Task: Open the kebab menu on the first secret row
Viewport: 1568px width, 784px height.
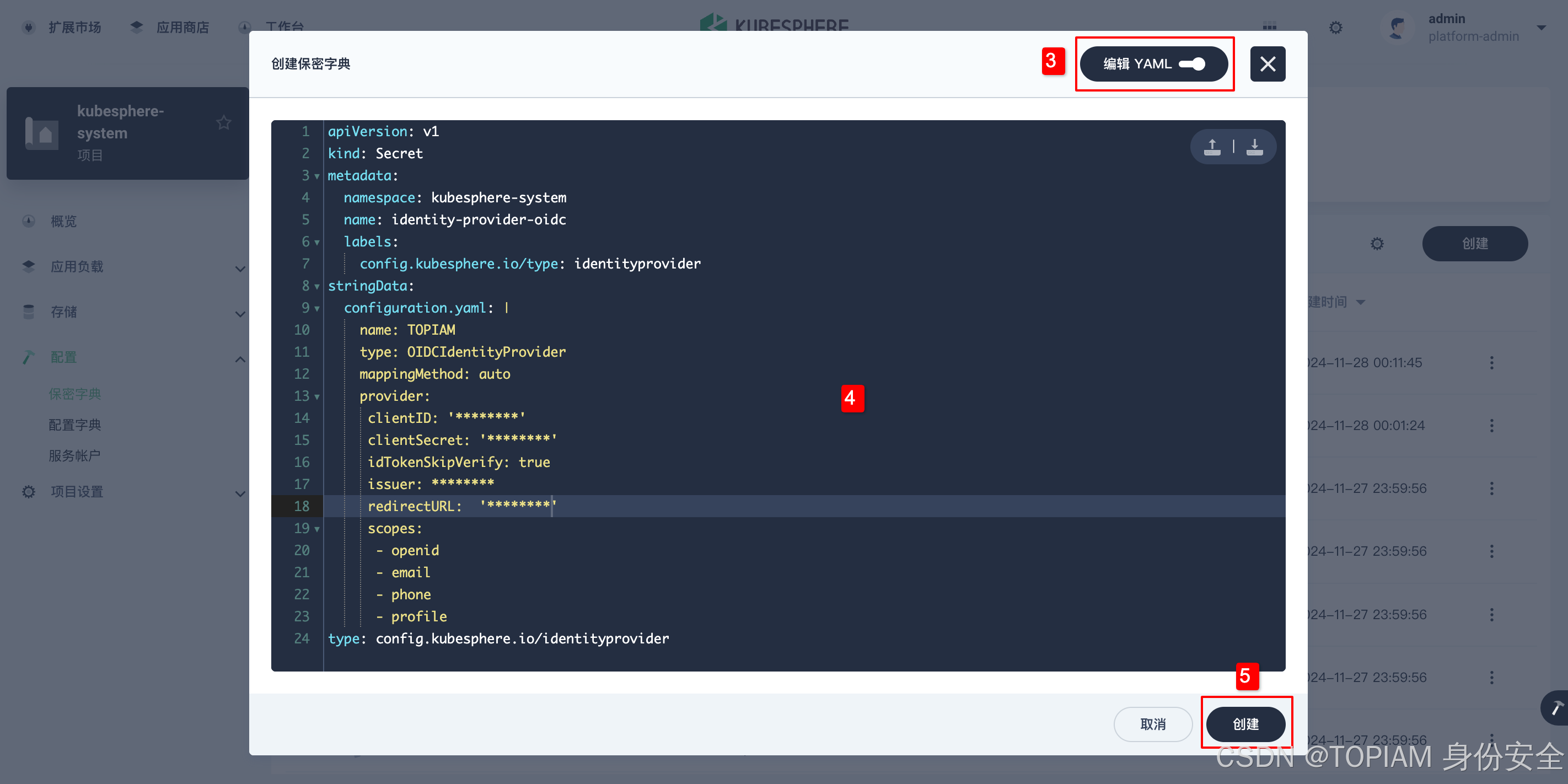Action: coord(1492,362)
